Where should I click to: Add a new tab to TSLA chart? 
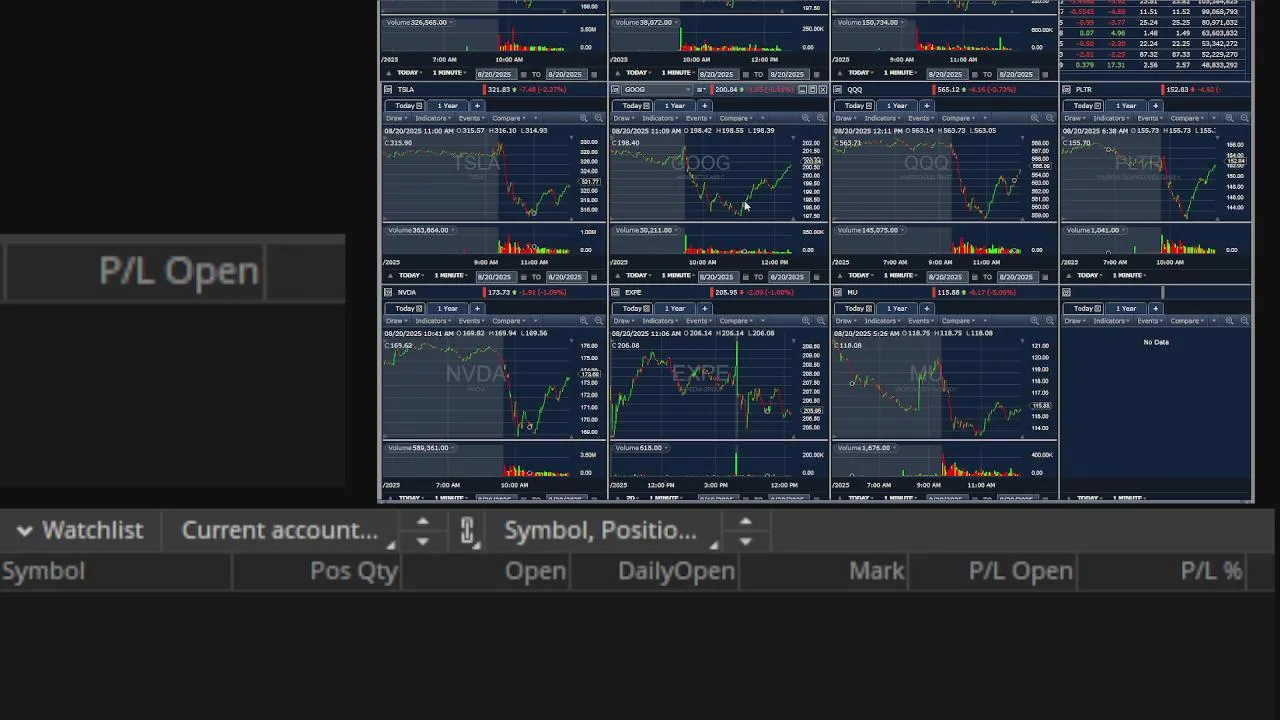tap(477, 105)
